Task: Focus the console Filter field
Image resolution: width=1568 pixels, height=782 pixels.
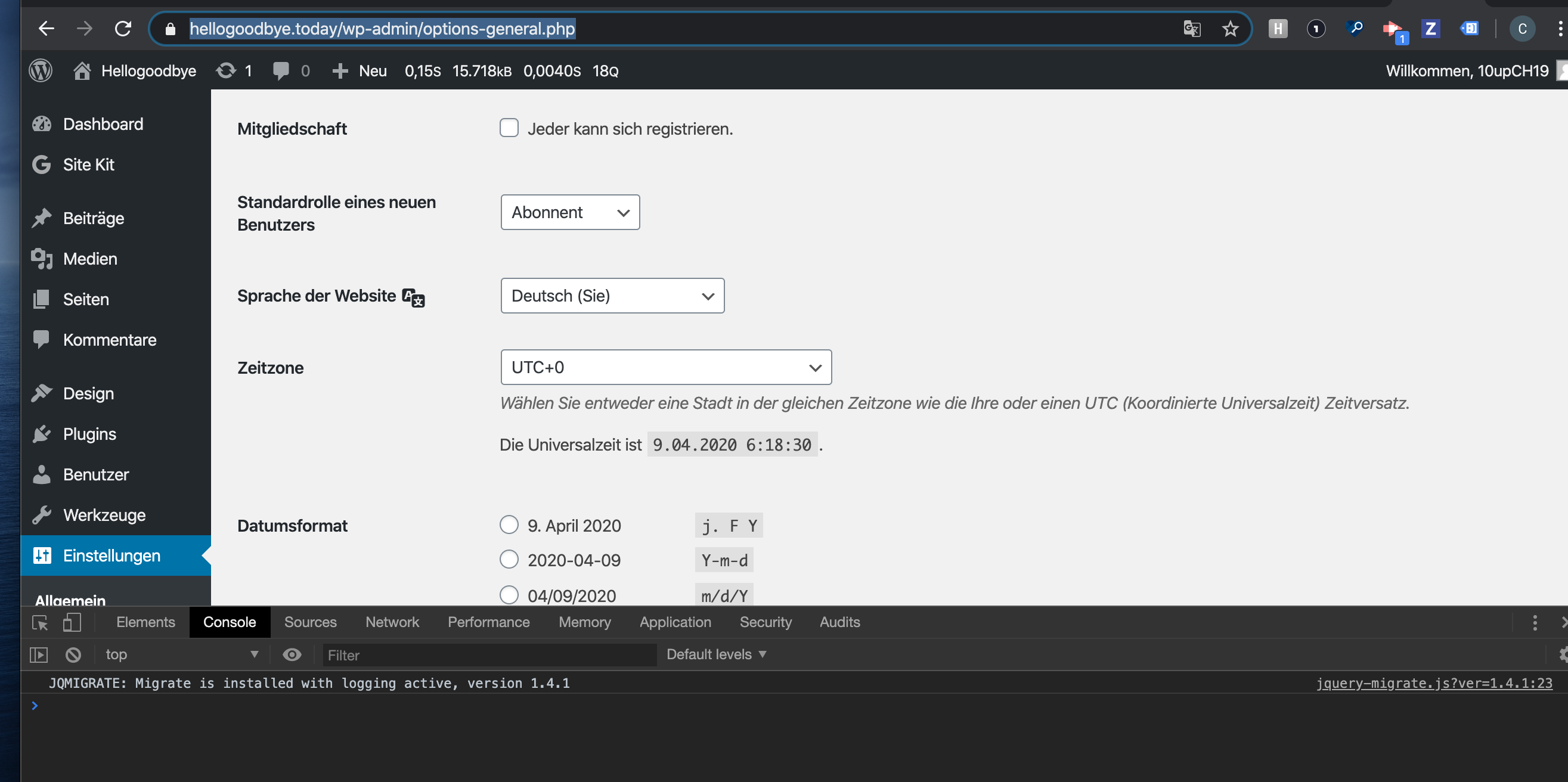Action: 489,655
